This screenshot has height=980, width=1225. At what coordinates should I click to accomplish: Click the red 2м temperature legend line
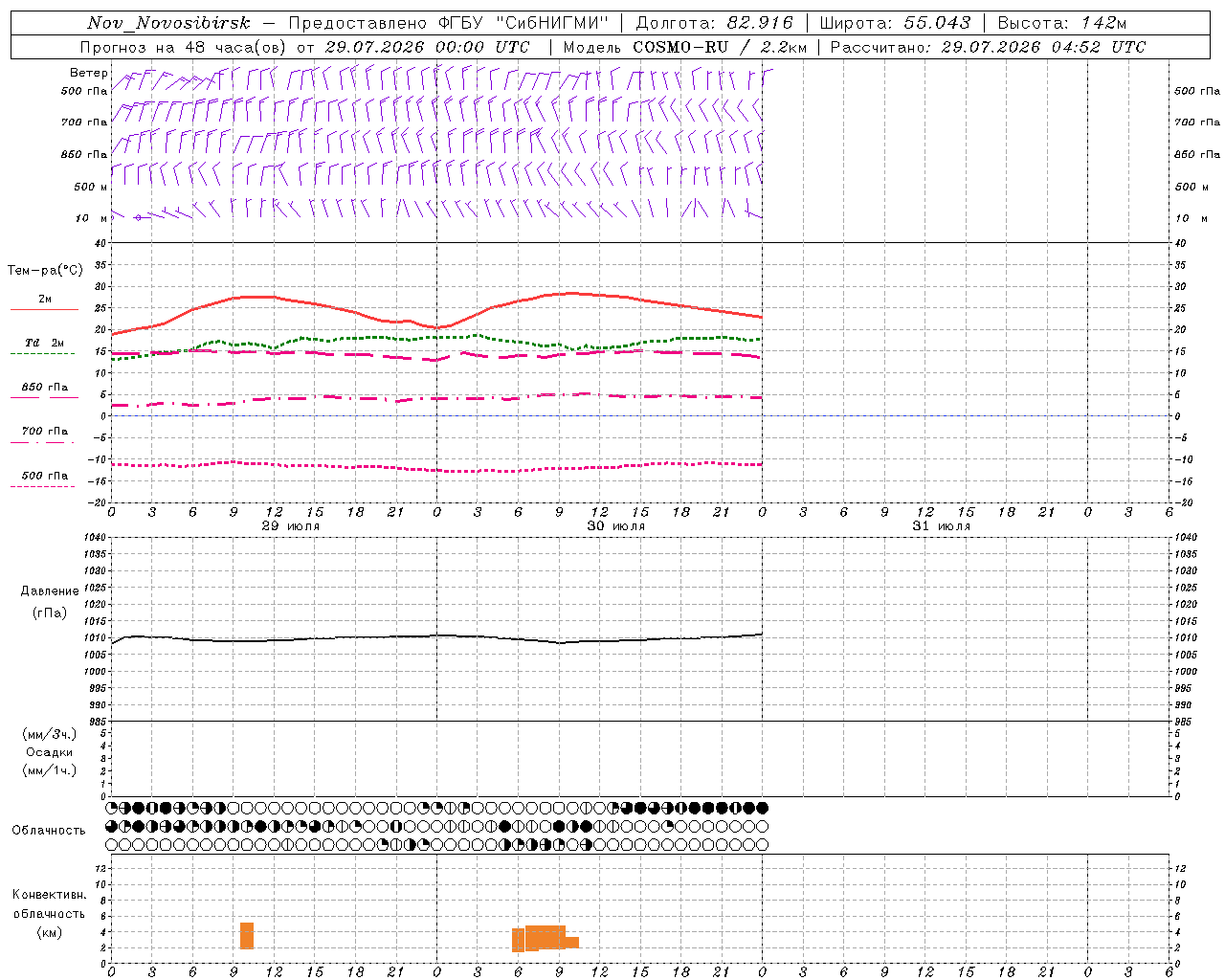[44, 309]
